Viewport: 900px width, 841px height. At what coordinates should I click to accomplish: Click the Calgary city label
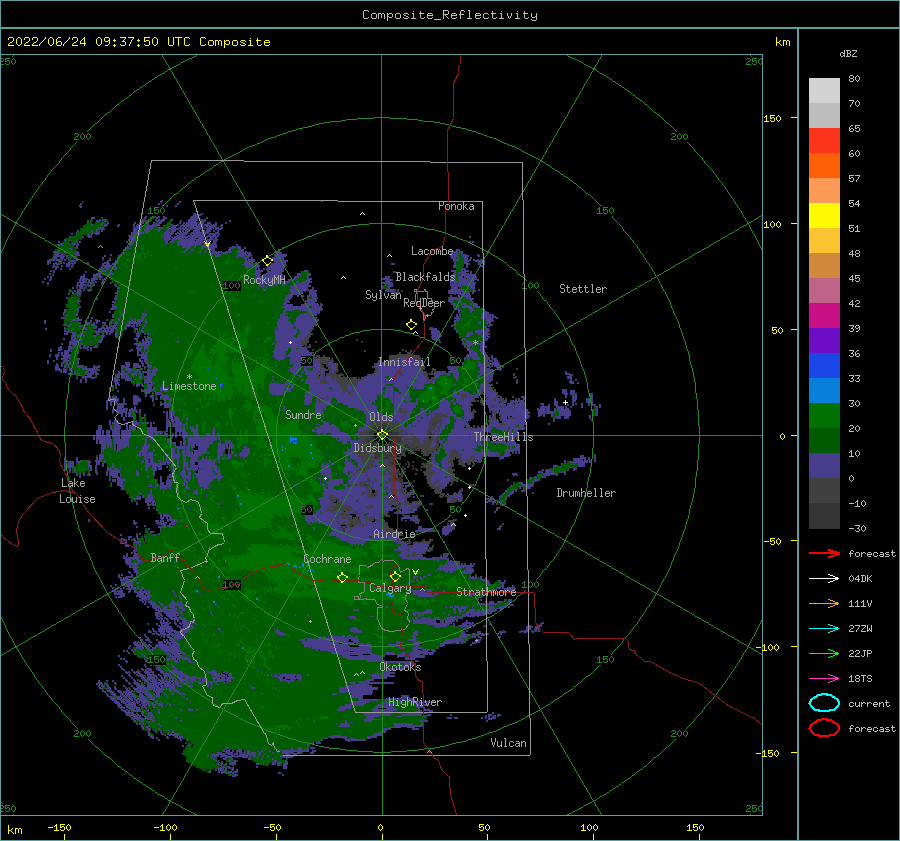point(390,588)
